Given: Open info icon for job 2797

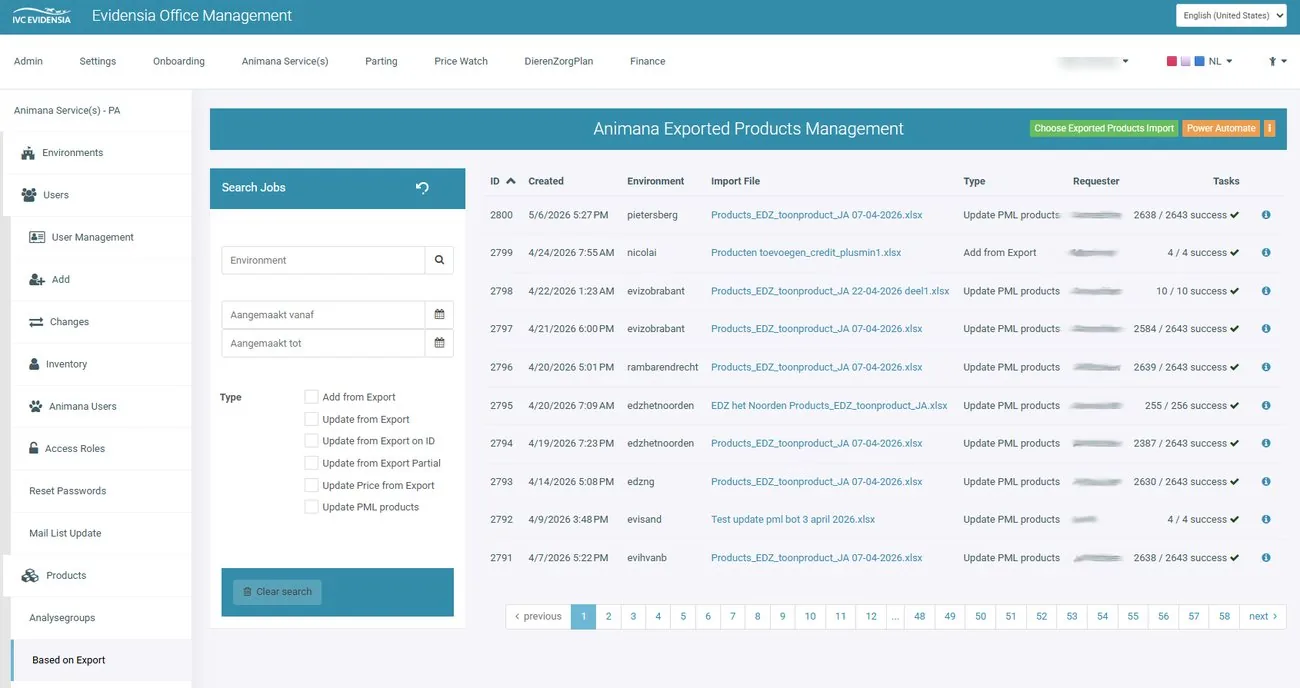Looking at the screenshot, I should pos(1266,329).
